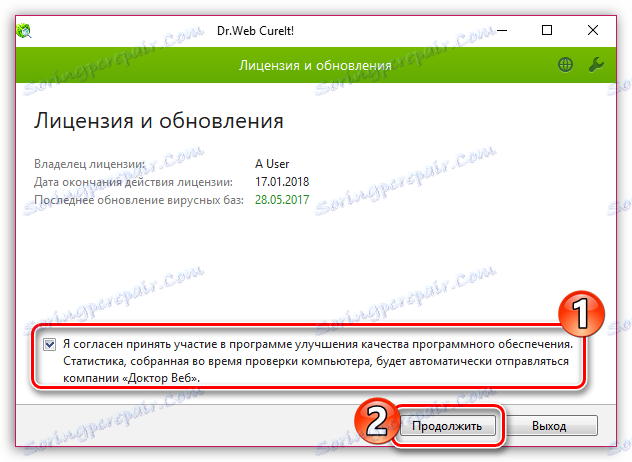Maximize the Dr.Web CureIt! window

pos(547,30)
